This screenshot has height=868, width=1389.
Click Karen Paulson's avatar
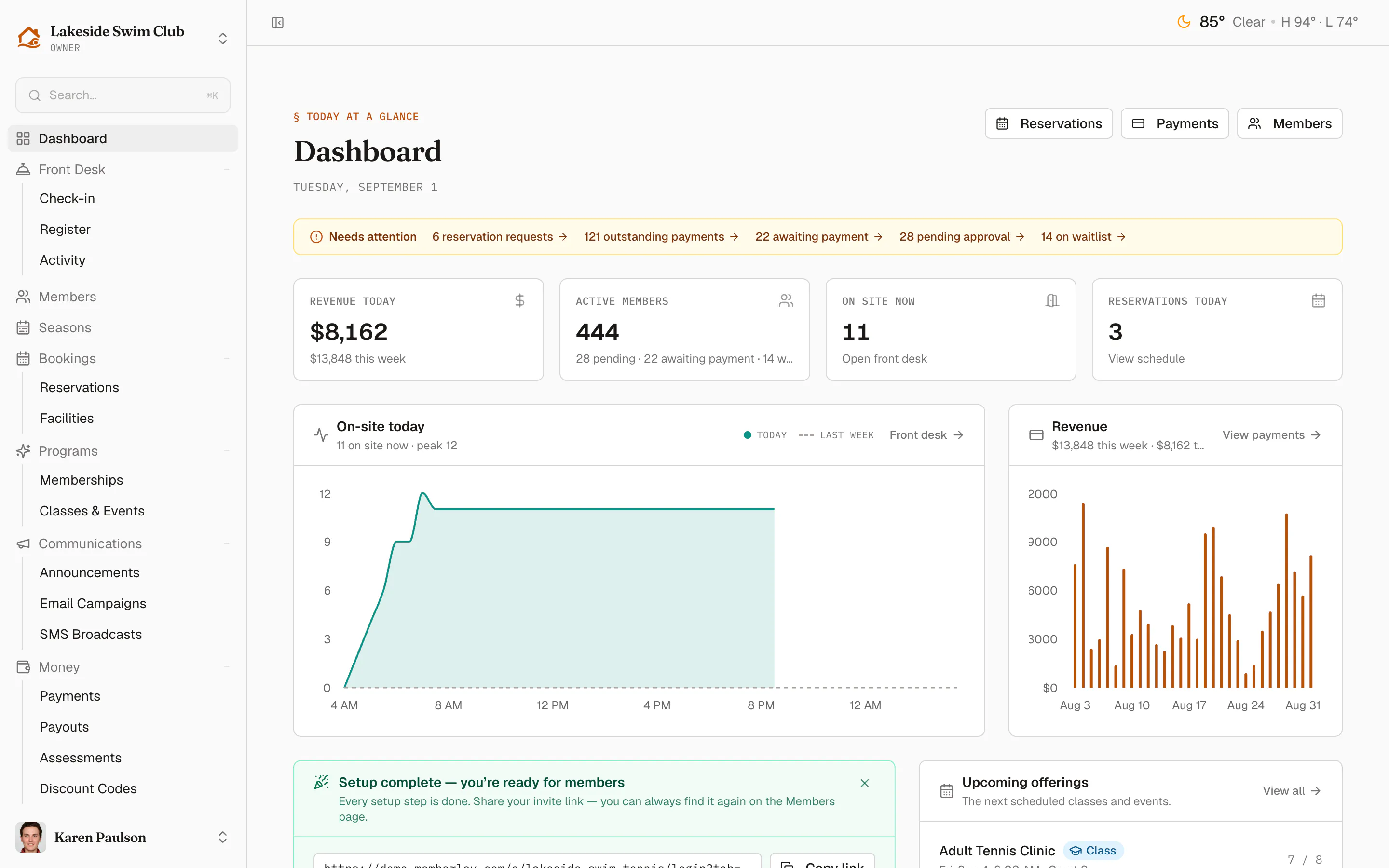[x=31, y=837]
